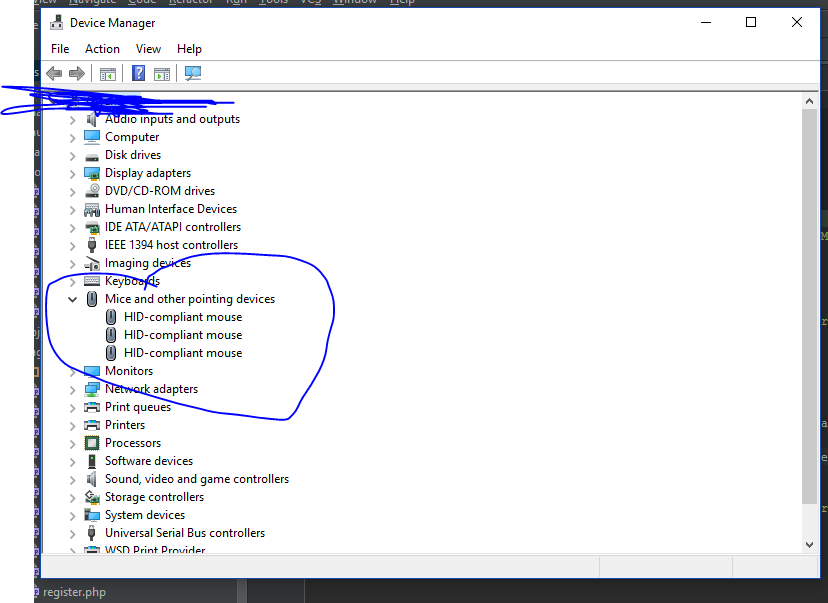The width and height of the screenshot is (828, 603).
Task: Open the Action menu
Action: point(102,49)
